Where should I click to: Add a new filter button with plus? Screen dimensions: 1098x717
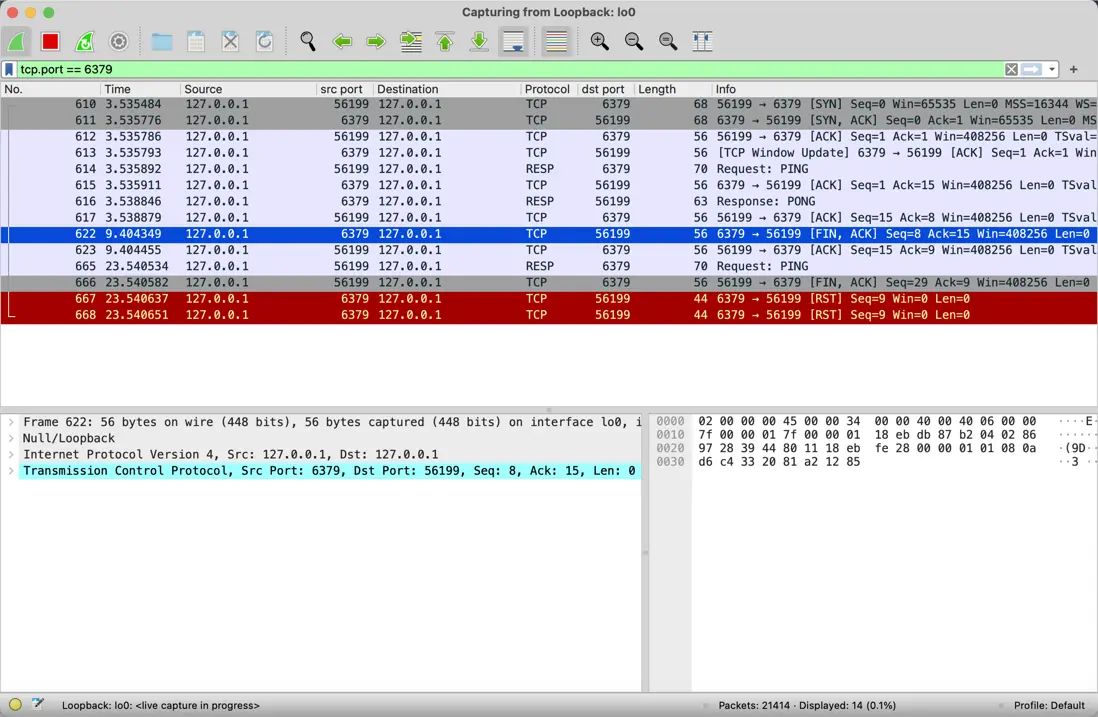click(1075, 69)
